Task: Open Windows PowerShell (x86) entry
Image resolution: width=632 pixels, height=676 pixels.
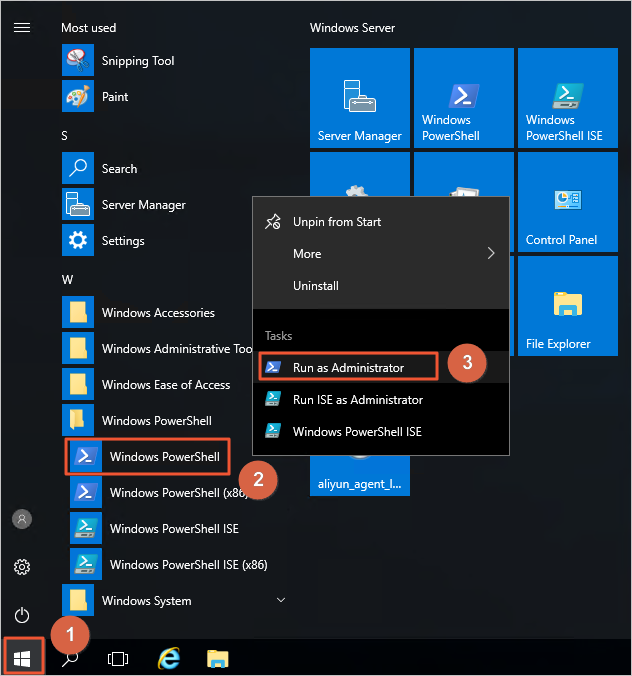Action: [160, 492]
